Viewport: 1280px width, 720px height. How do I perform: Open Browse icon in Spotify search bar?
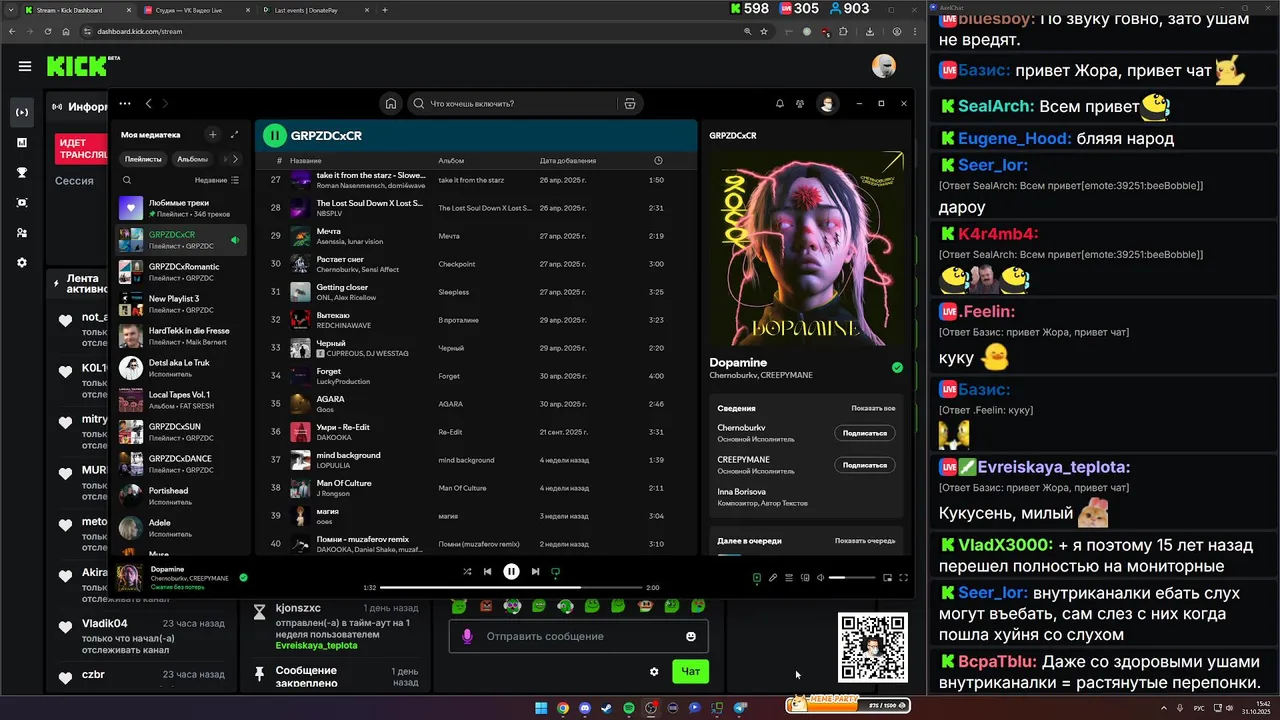630,103
